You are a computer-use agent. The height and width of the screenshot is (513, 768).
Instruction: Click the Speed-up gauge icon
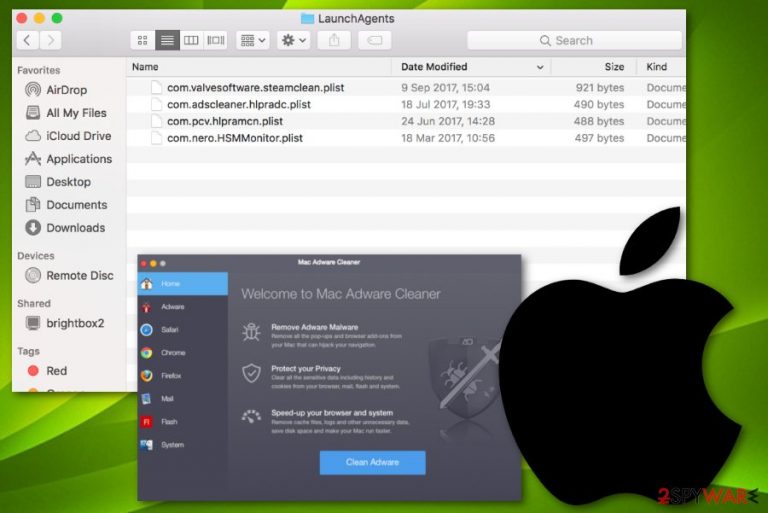pos(251,416)
